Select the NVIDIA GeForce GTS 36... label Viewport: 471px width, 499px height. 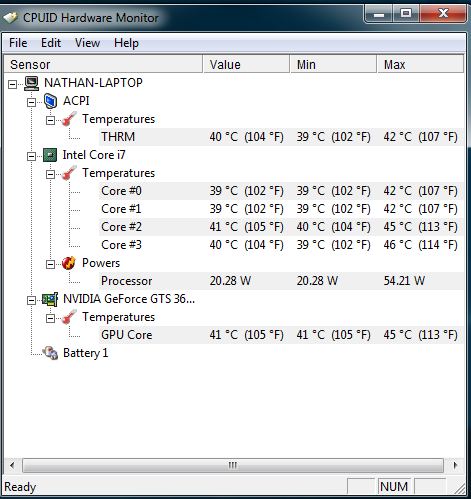[129, 299]
